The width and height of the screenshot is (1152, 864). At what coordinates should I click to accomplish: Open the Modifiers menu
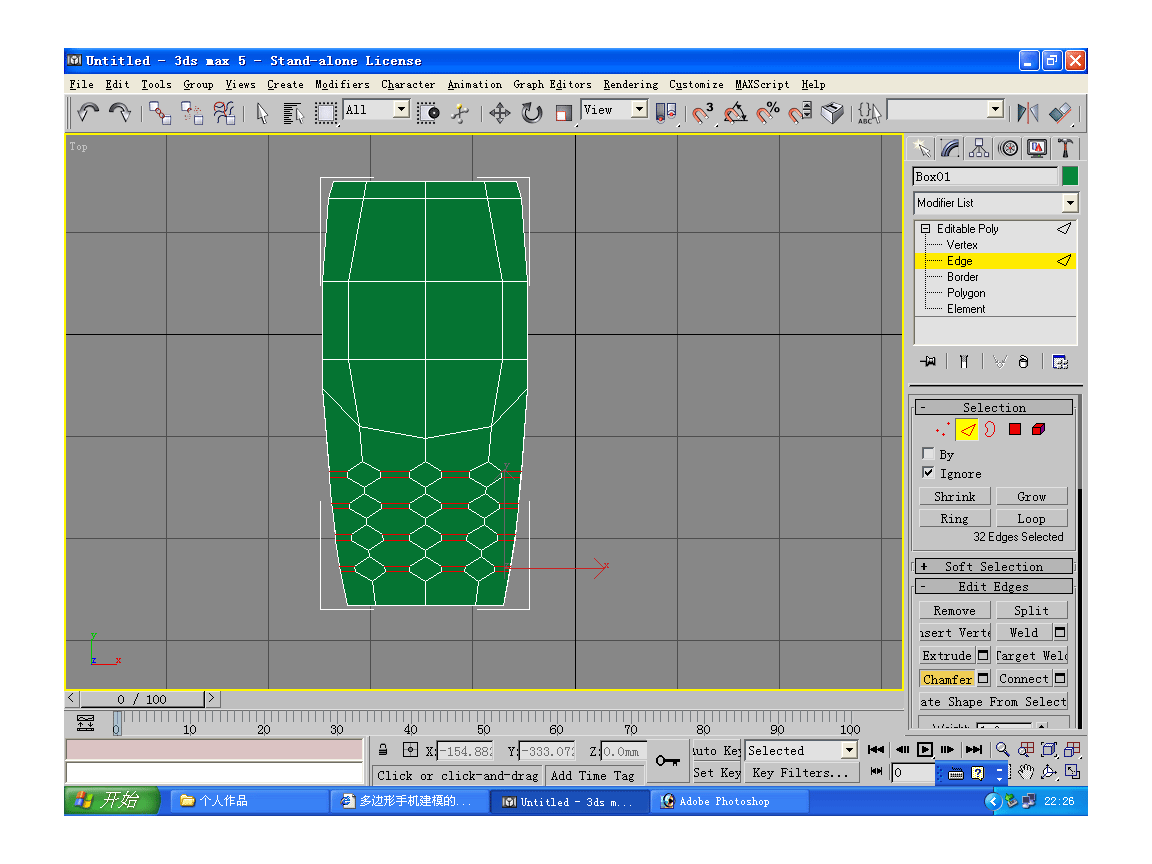coord(342,85)
